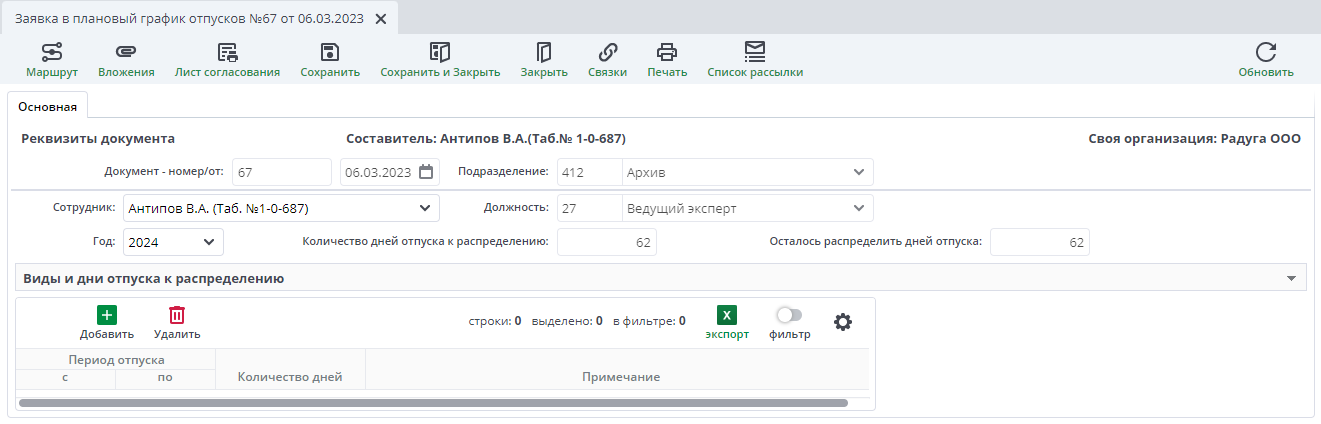Open the Сотрудник dropdown
Screen dimensions: 1321x424
(425, 209)
